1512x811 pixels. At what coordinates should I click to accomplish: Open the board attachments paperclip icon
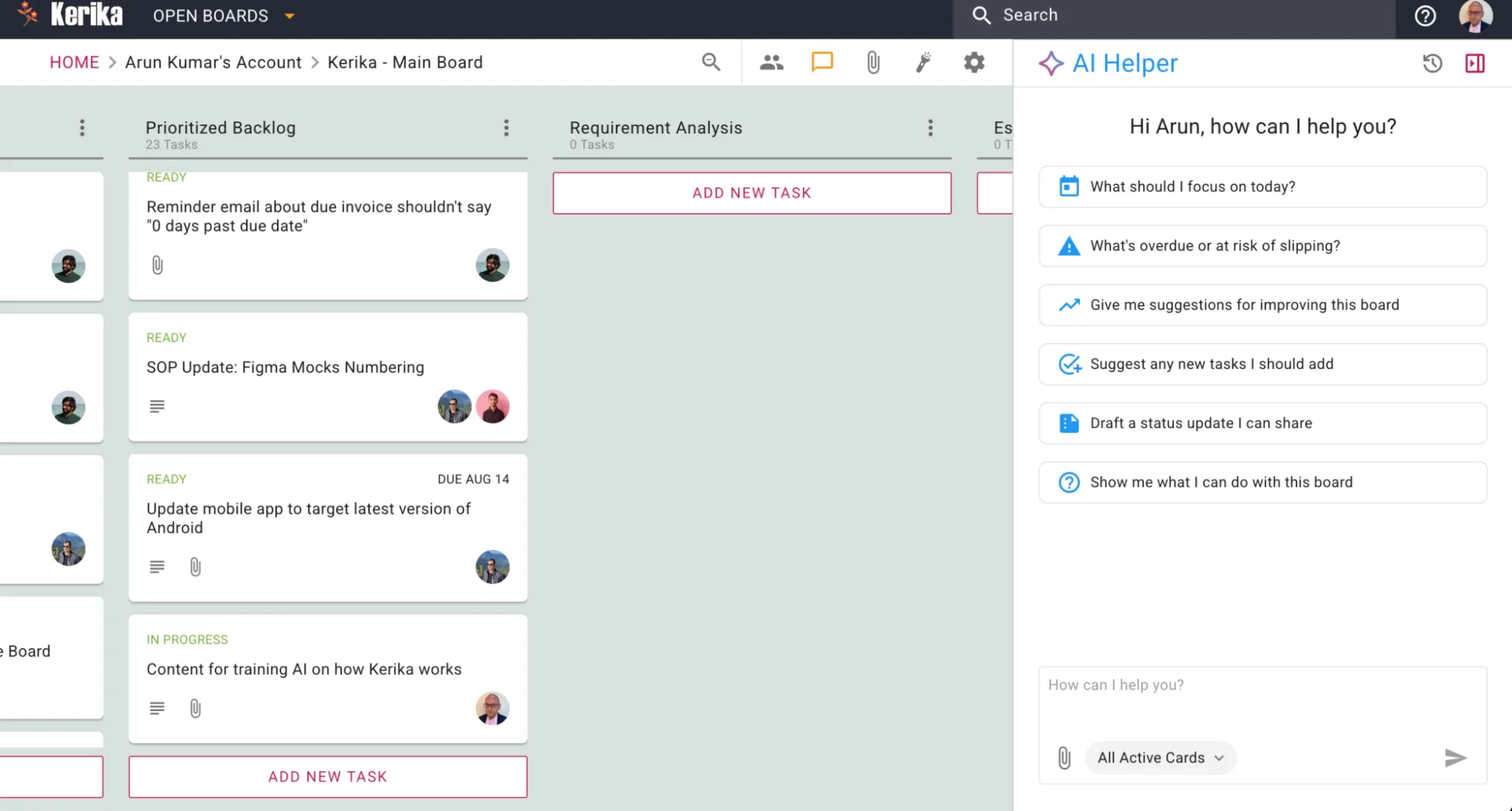(873, 62)
